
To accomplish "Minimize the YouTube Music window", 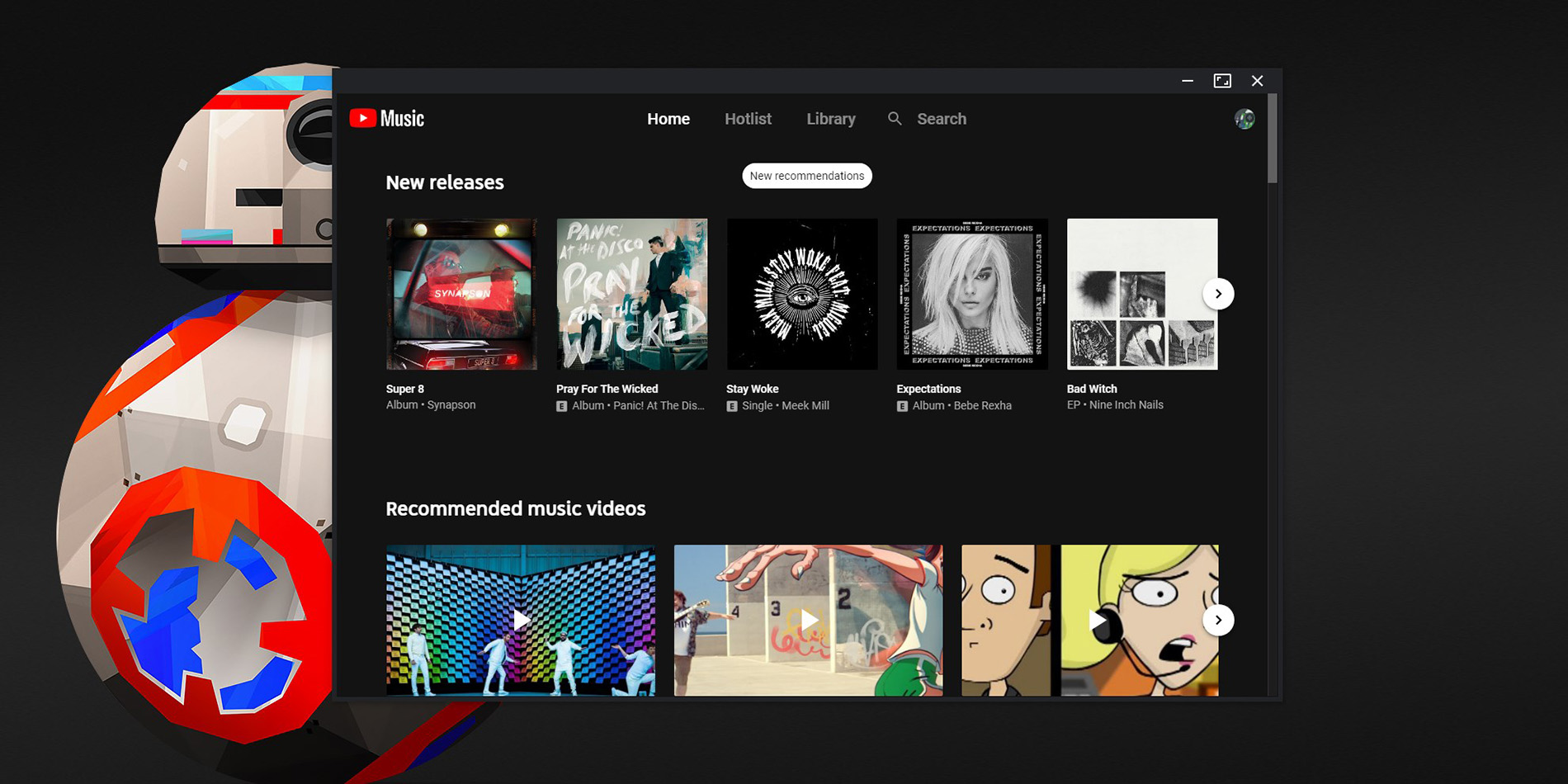I will click(x=1188, y=81).
